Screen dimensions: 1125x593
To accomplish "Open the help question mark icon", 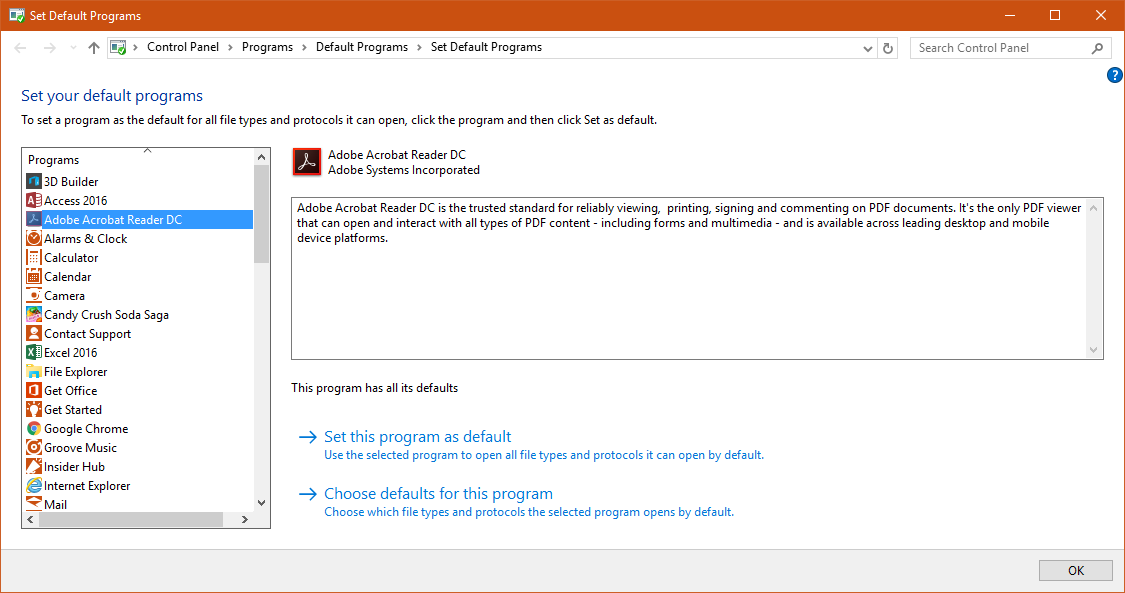I will coord(1115,75).
